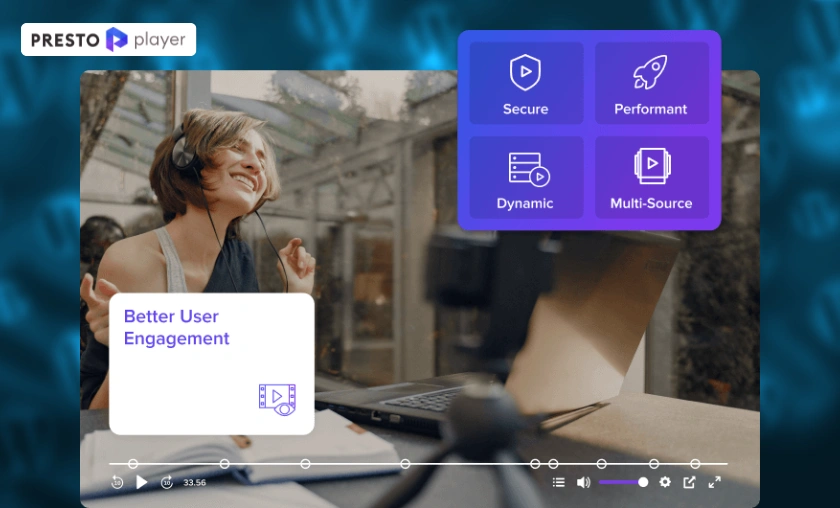
Task: Jump to the fifth chapter marker on the timeline
Action: [535, 464]
